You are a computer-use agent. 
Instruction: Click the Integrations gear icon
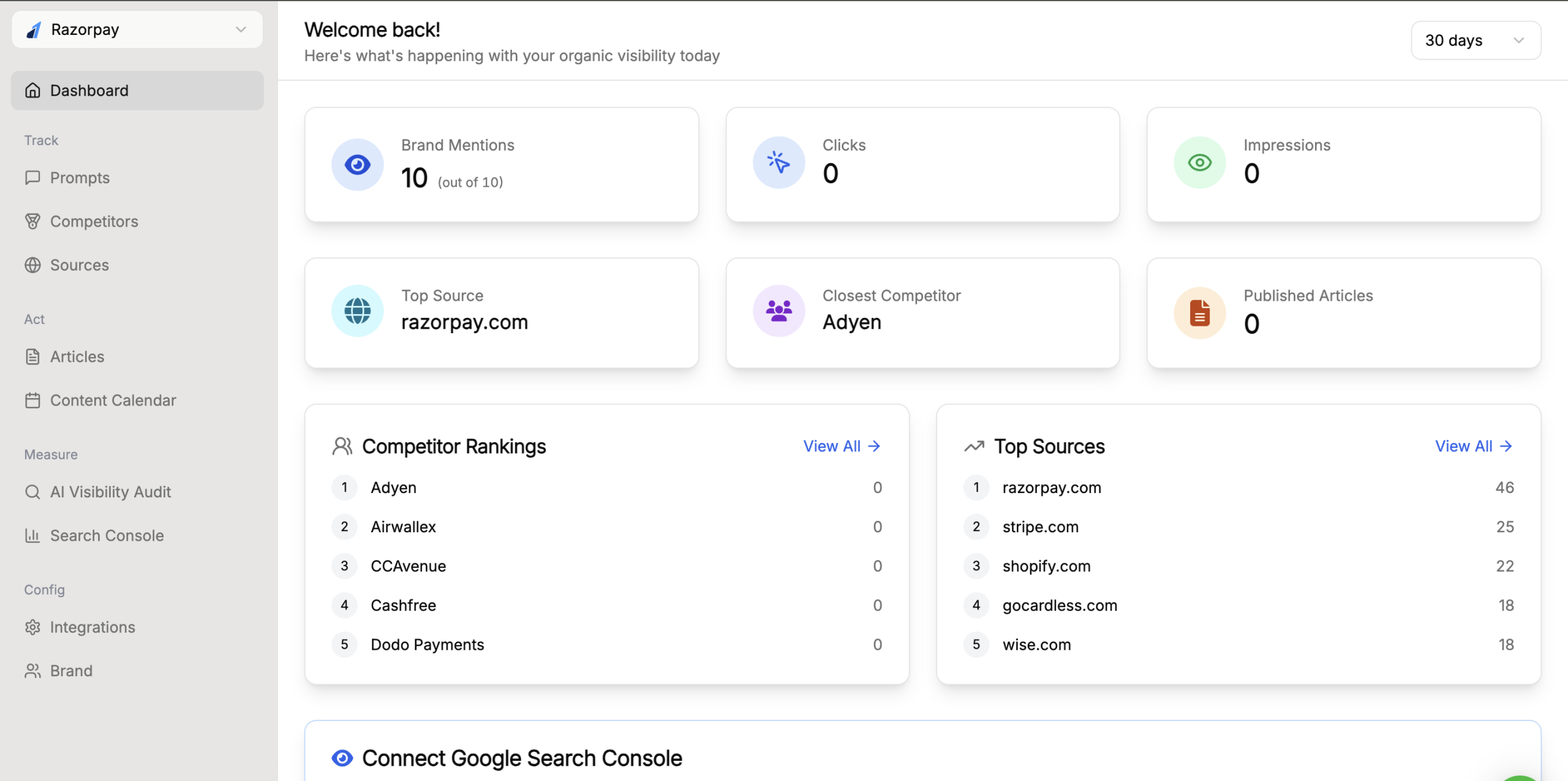(32, 627)
